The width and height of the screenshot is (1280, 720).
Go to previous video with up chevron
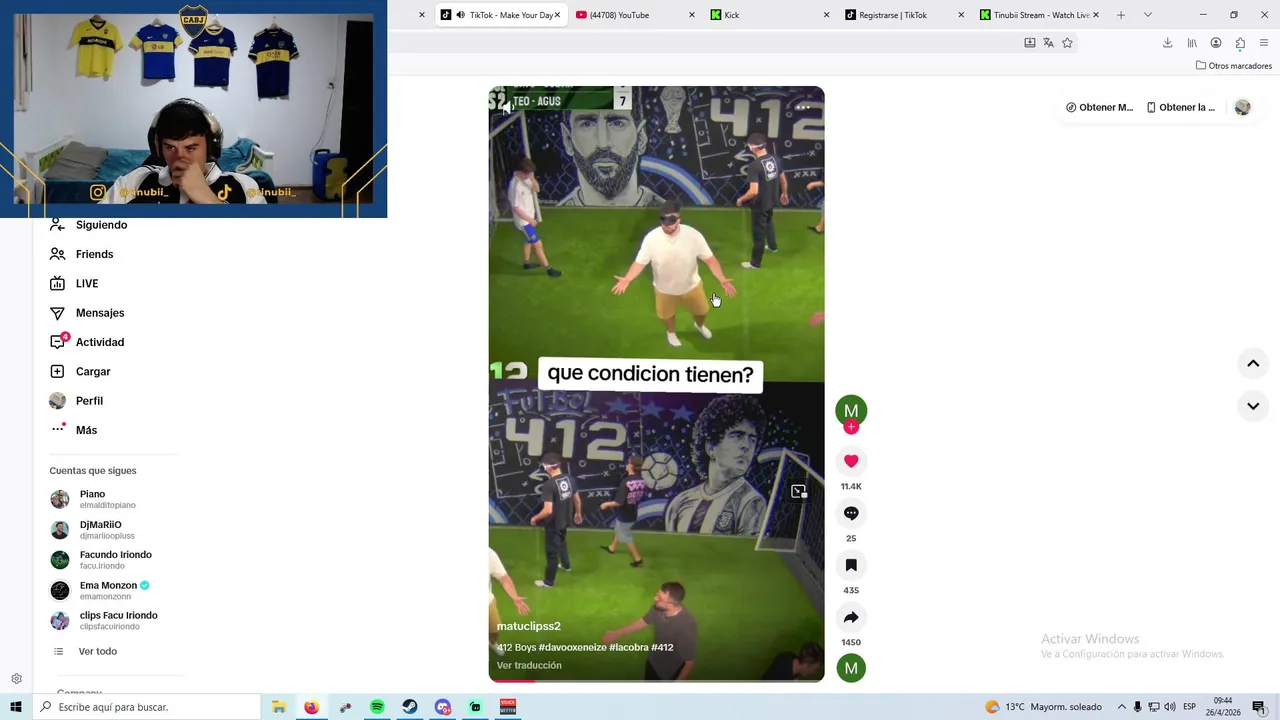[x=1253, y=363]
